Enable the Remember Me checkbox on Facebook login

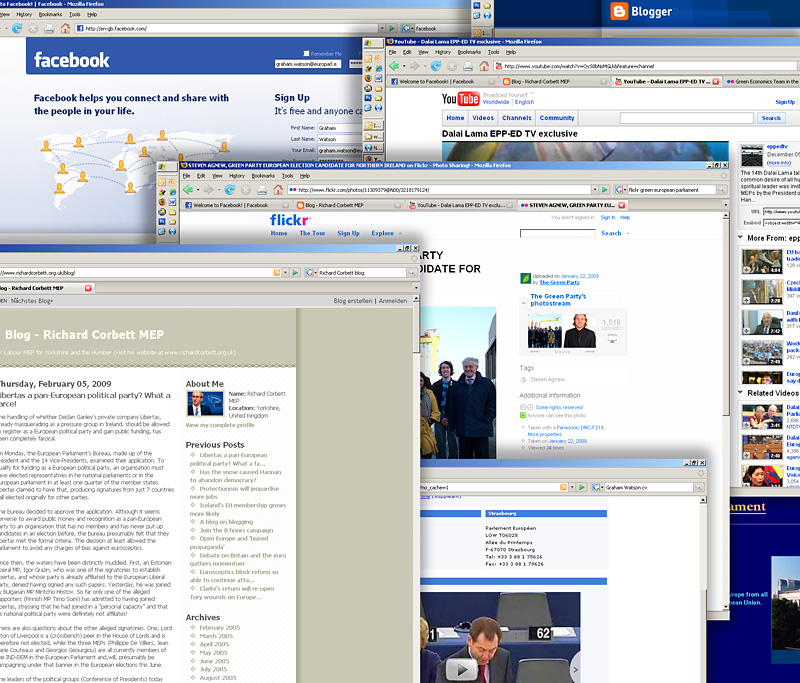click(x=306, y=53)
